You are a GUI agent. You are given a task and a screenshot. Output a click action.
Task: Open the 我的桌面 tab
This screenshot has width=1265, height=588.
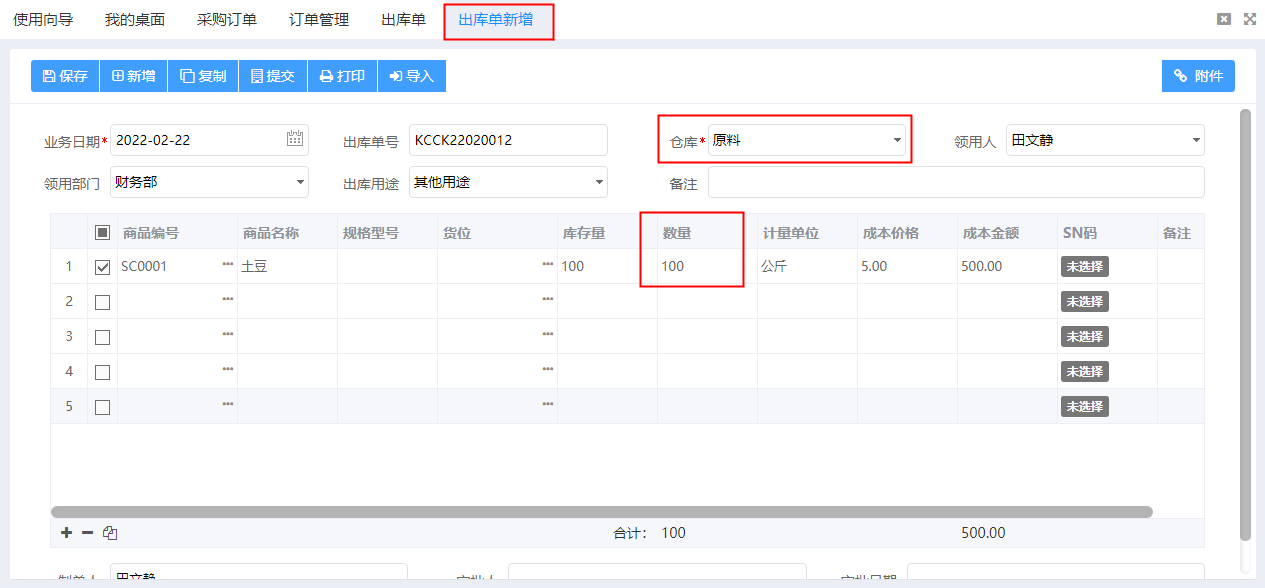(x=137, y=19)
